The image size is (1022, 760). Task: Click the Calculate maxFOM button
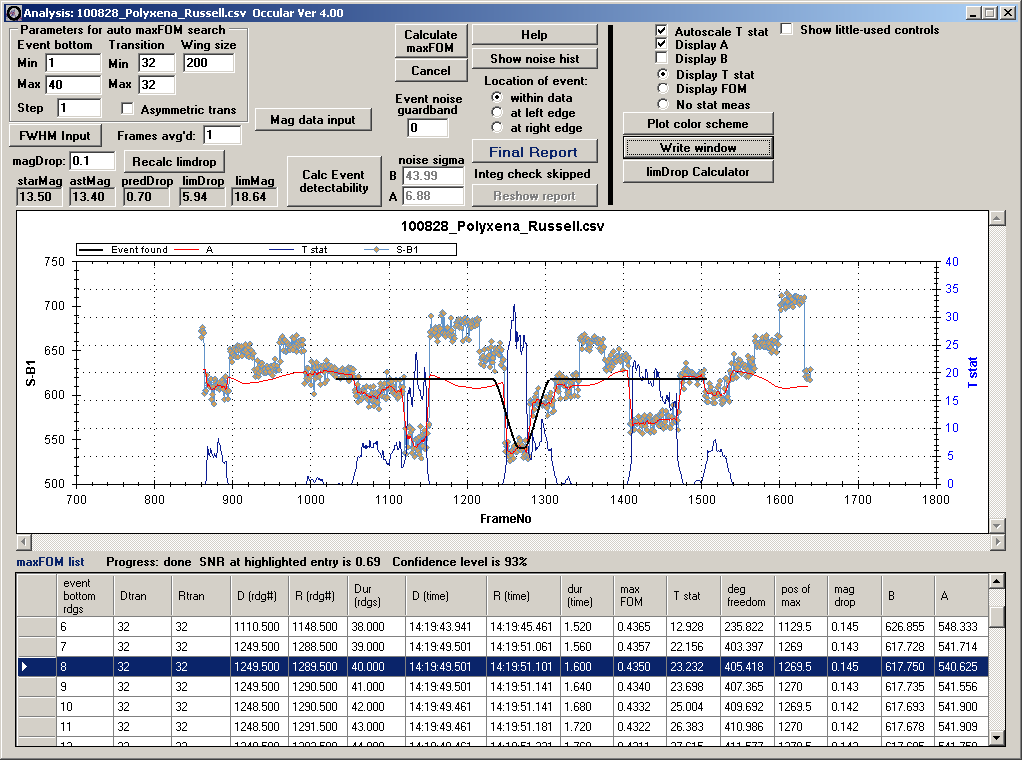coord(431,41)
